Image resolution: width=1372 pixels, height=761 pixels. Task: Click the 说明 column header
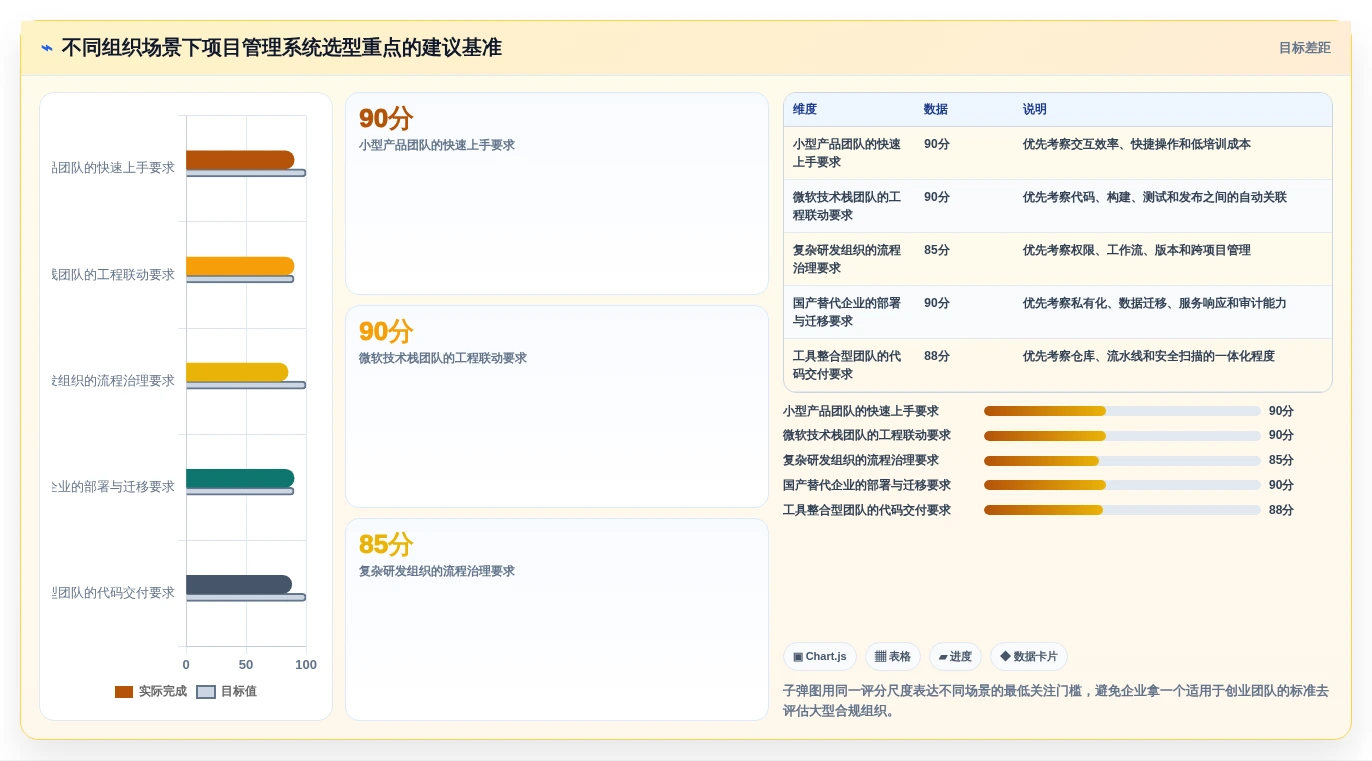(x=1035, y=110)
